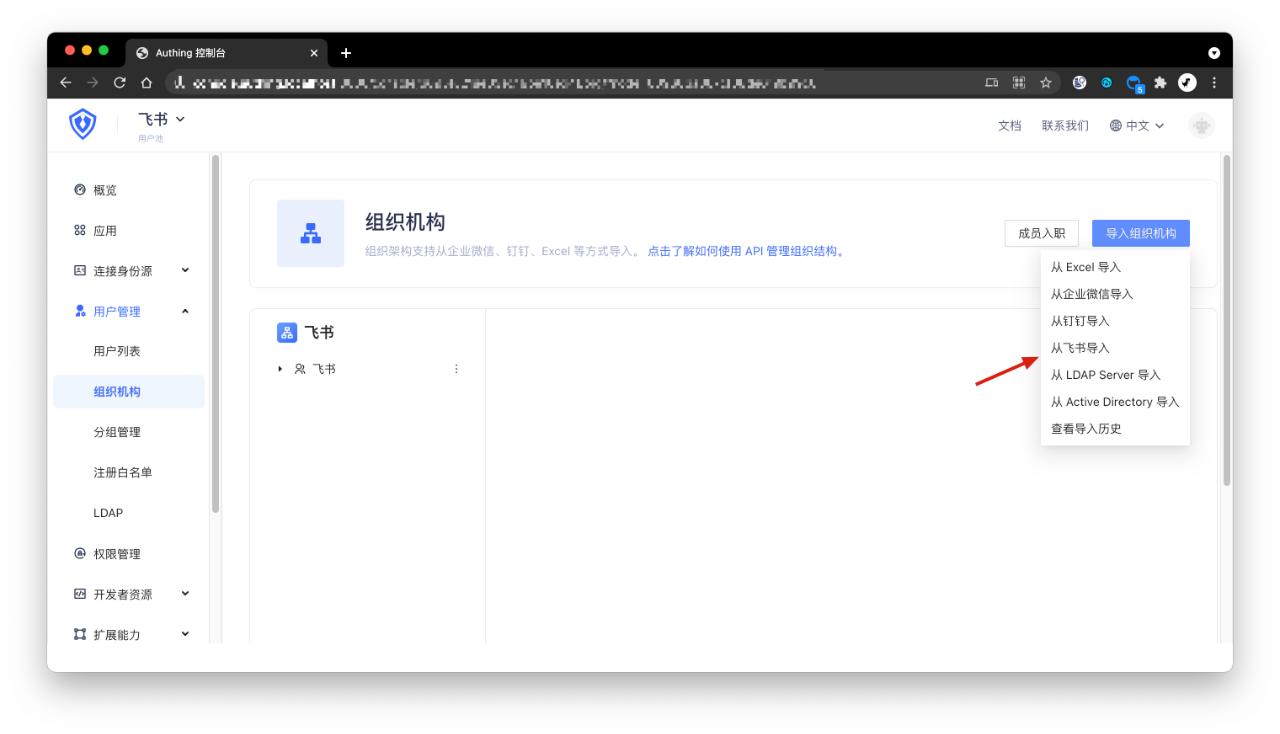The image size is (1280, 734).
Task: Select 从飞书导入 from the import menu
Action: tap(1080, 348)
